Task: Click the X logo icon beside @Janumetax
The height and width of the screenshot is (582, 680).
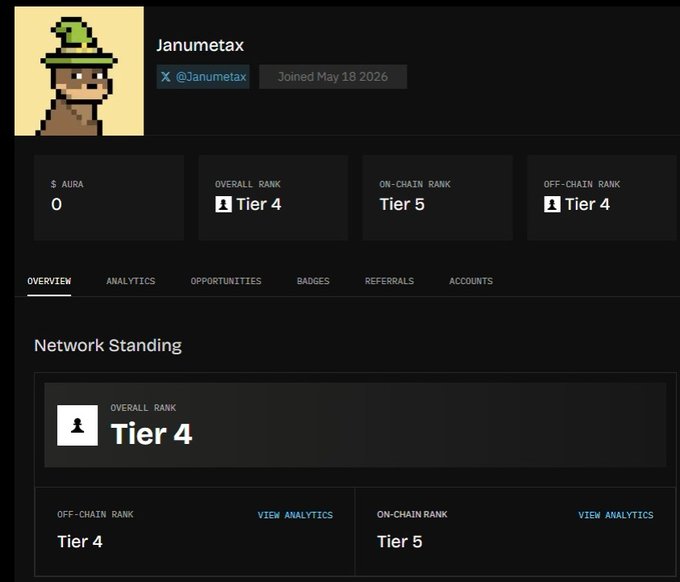Action: (x=166, y=77)
